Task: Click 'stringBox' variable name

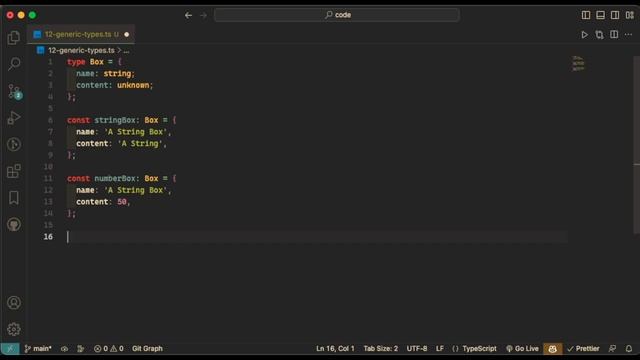Action: (115, 120)
